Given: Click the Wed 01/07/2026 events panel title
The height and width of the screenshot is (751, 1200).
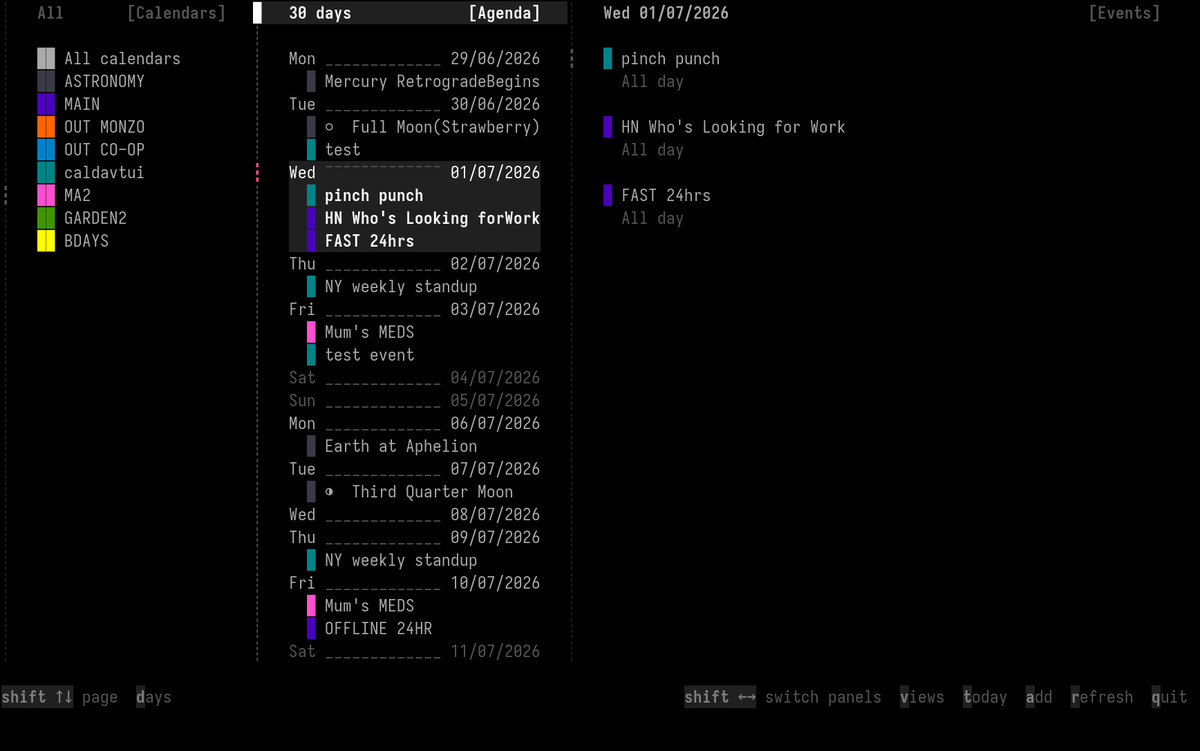Looking at the screenshot, I should click(666, 13).
